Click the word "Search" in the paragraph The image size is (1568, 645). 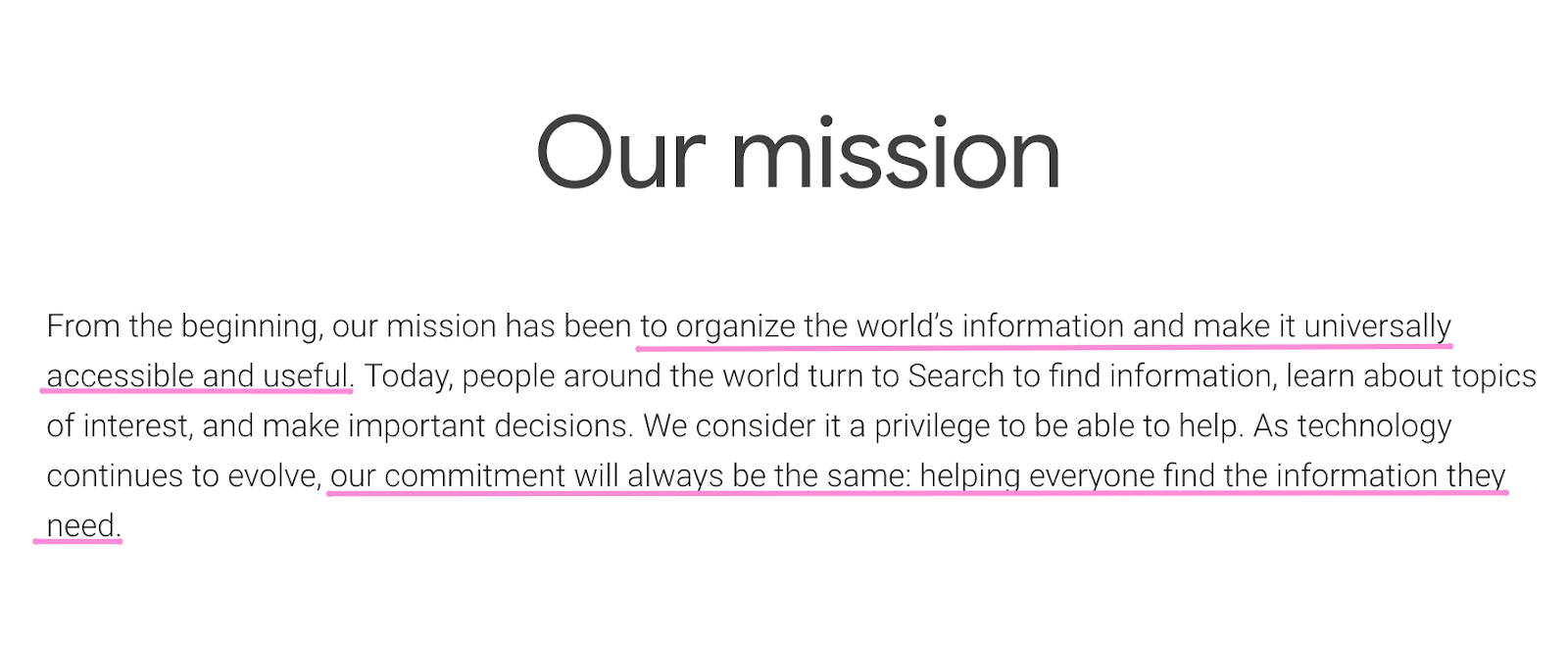942,376
